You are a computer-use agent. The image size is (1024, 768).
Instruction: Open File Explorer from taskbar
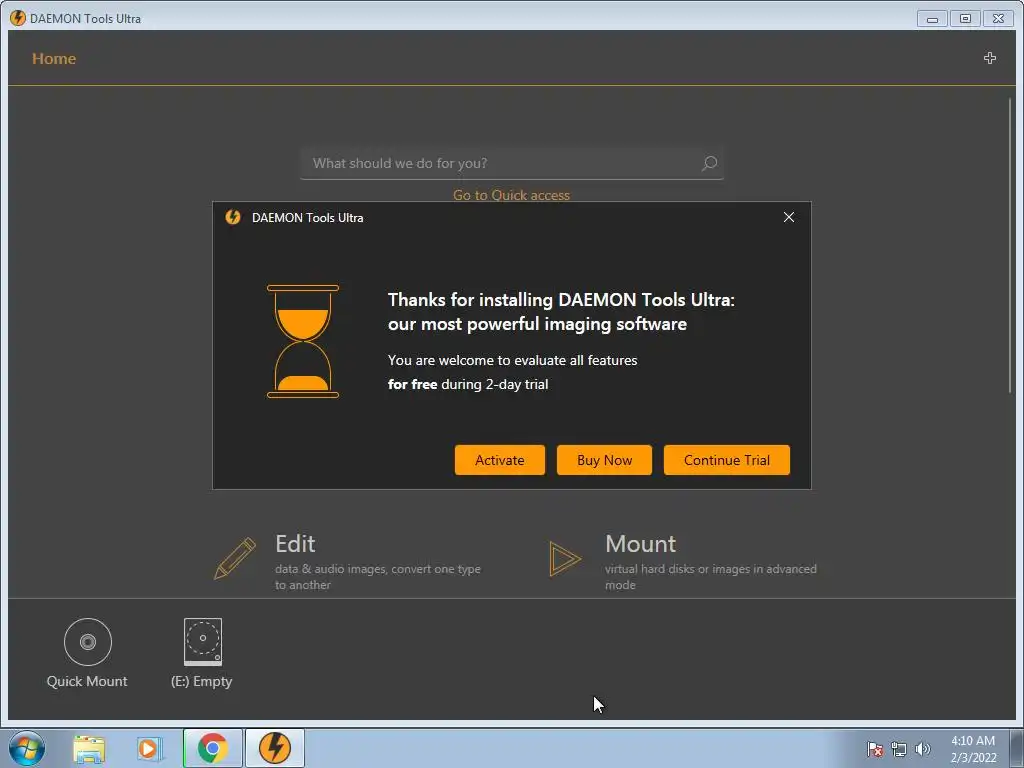point(89,749)
